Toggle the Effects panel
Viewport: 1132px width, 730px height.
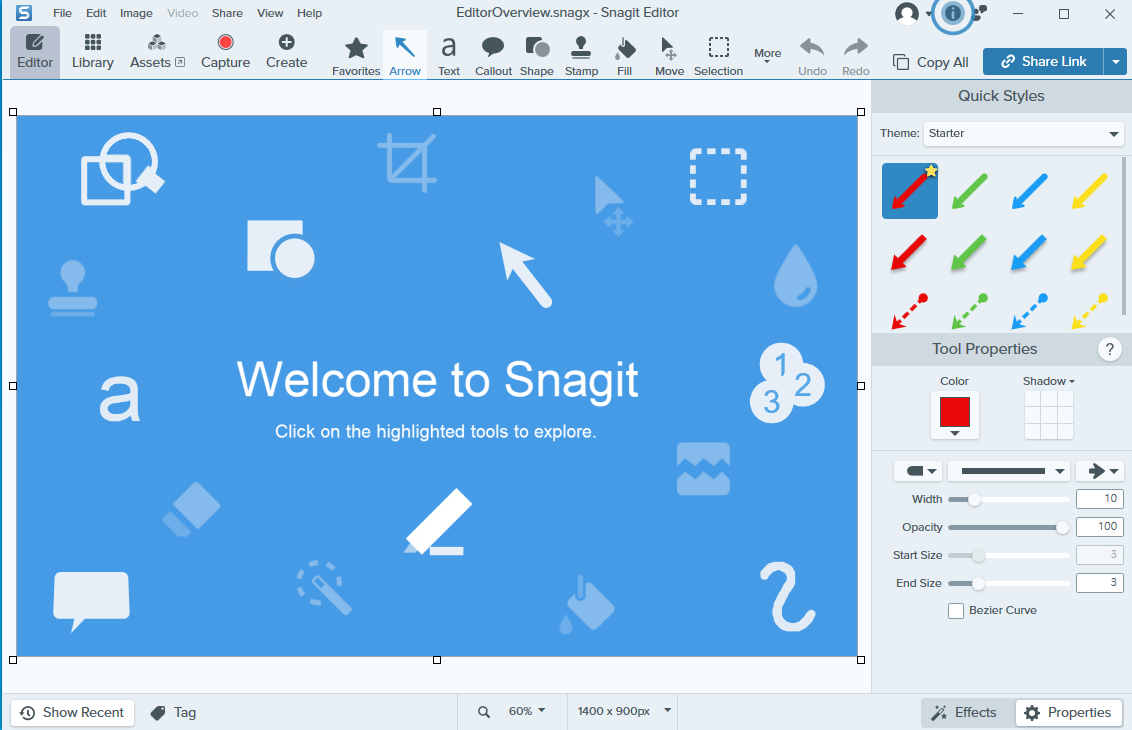coord(964,713)
